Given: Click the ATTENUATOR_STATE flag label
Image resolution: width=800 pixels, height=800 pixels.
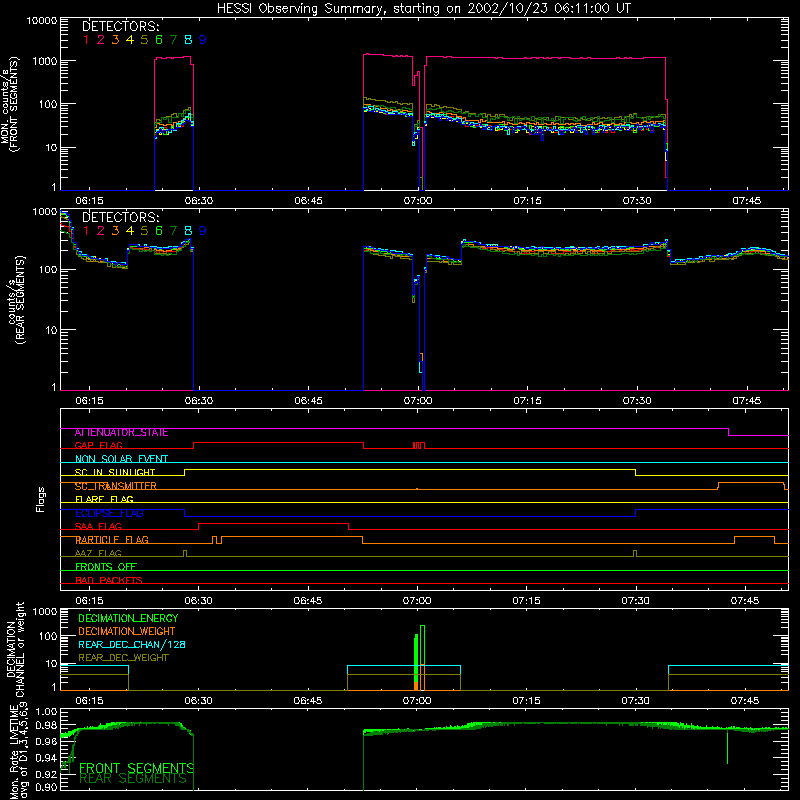Looking at the screenshot, I should click(121, 433).
